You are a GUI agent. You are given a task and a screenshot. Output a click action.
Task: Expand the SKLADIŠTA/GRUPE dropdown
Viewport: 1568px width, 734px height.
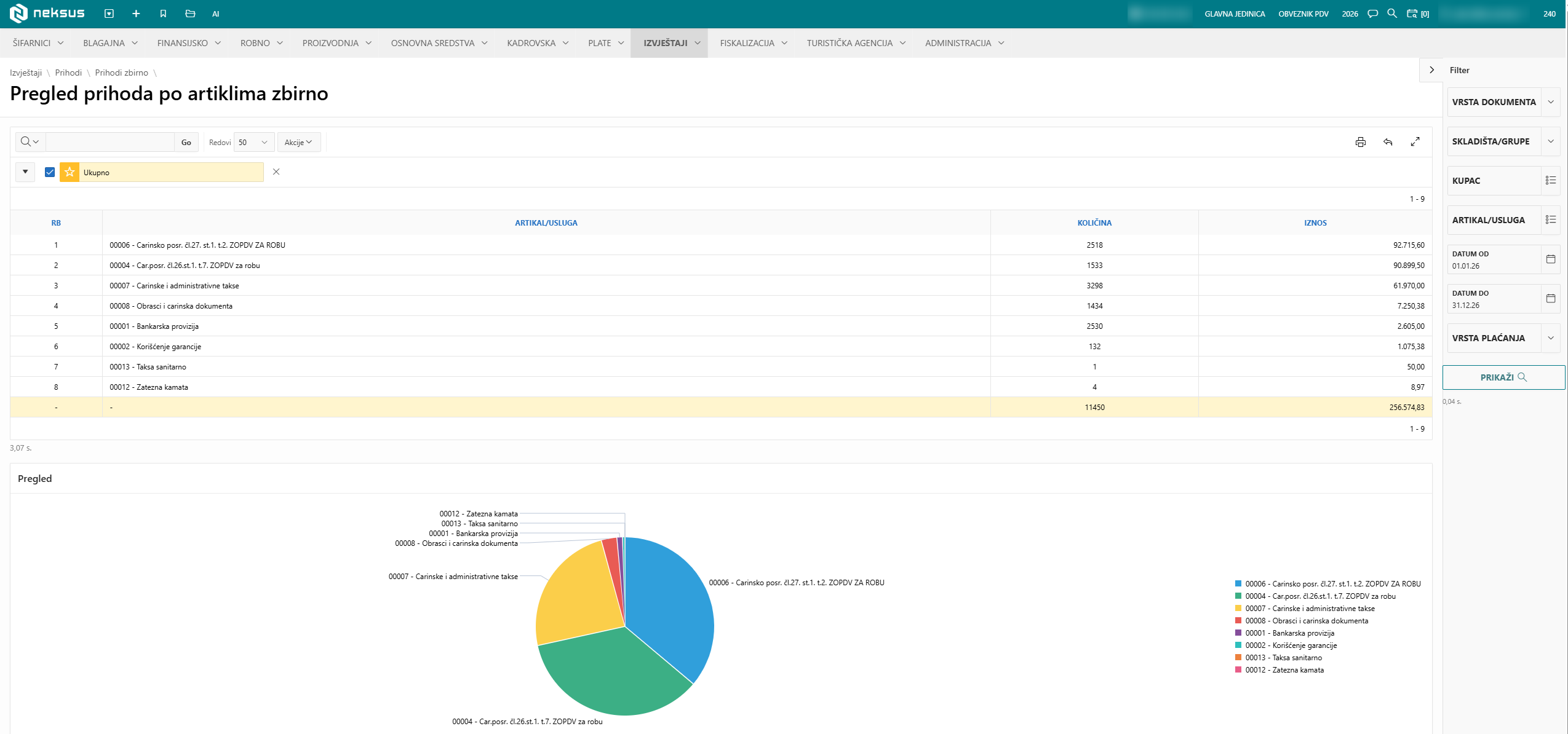pos(1550,141)
